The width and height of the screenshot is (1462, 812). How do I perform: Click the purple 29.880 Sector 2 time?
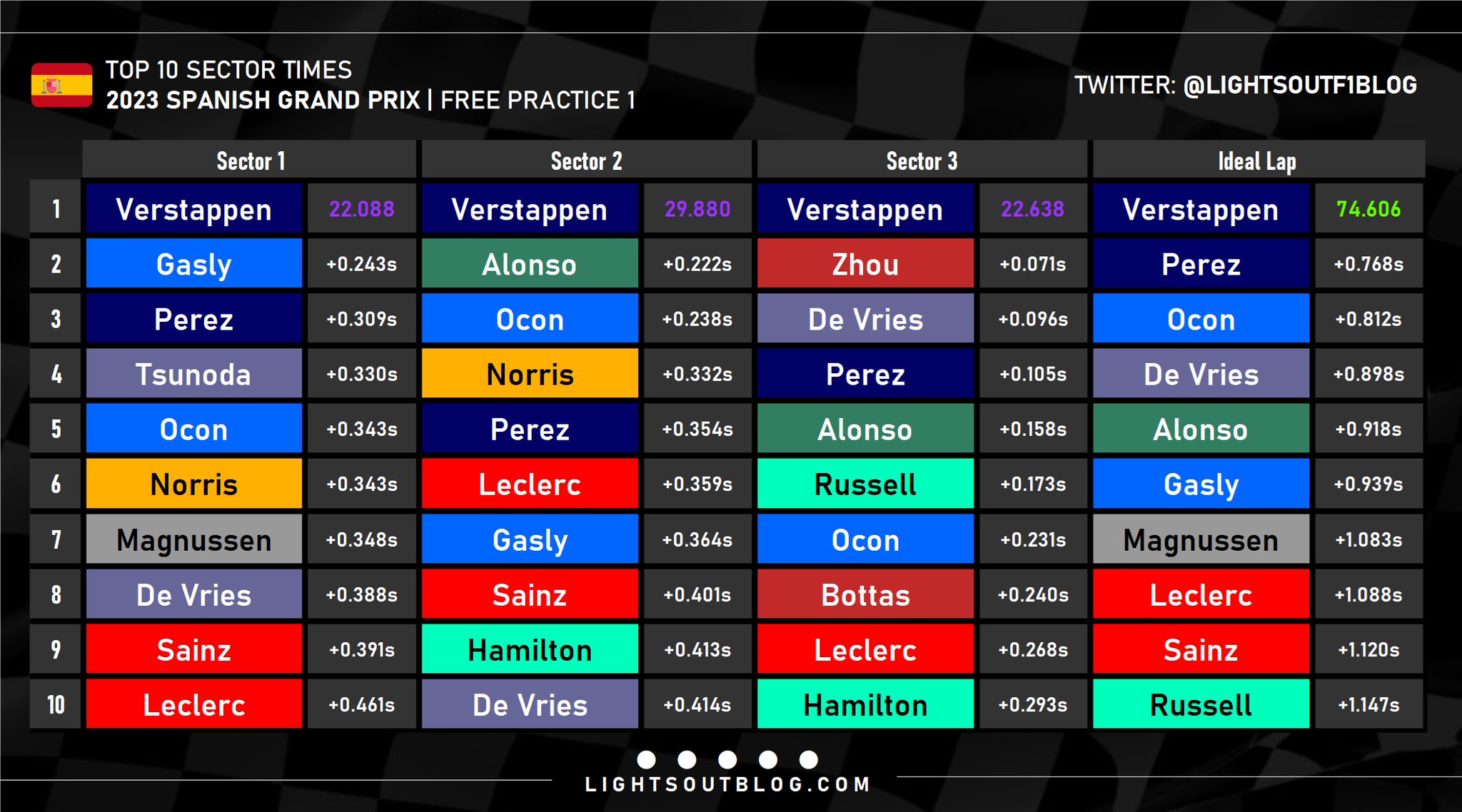tap(697, 209)
